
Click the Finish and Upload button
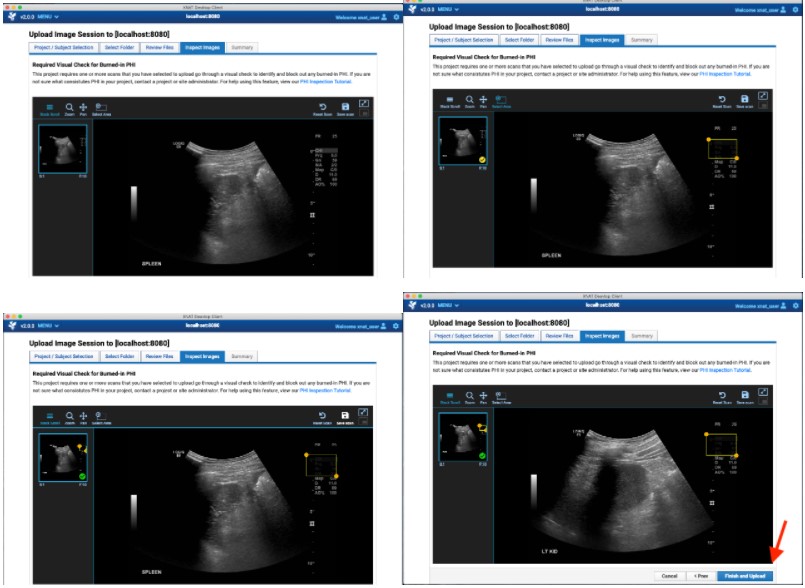click(x=745, y=577)
